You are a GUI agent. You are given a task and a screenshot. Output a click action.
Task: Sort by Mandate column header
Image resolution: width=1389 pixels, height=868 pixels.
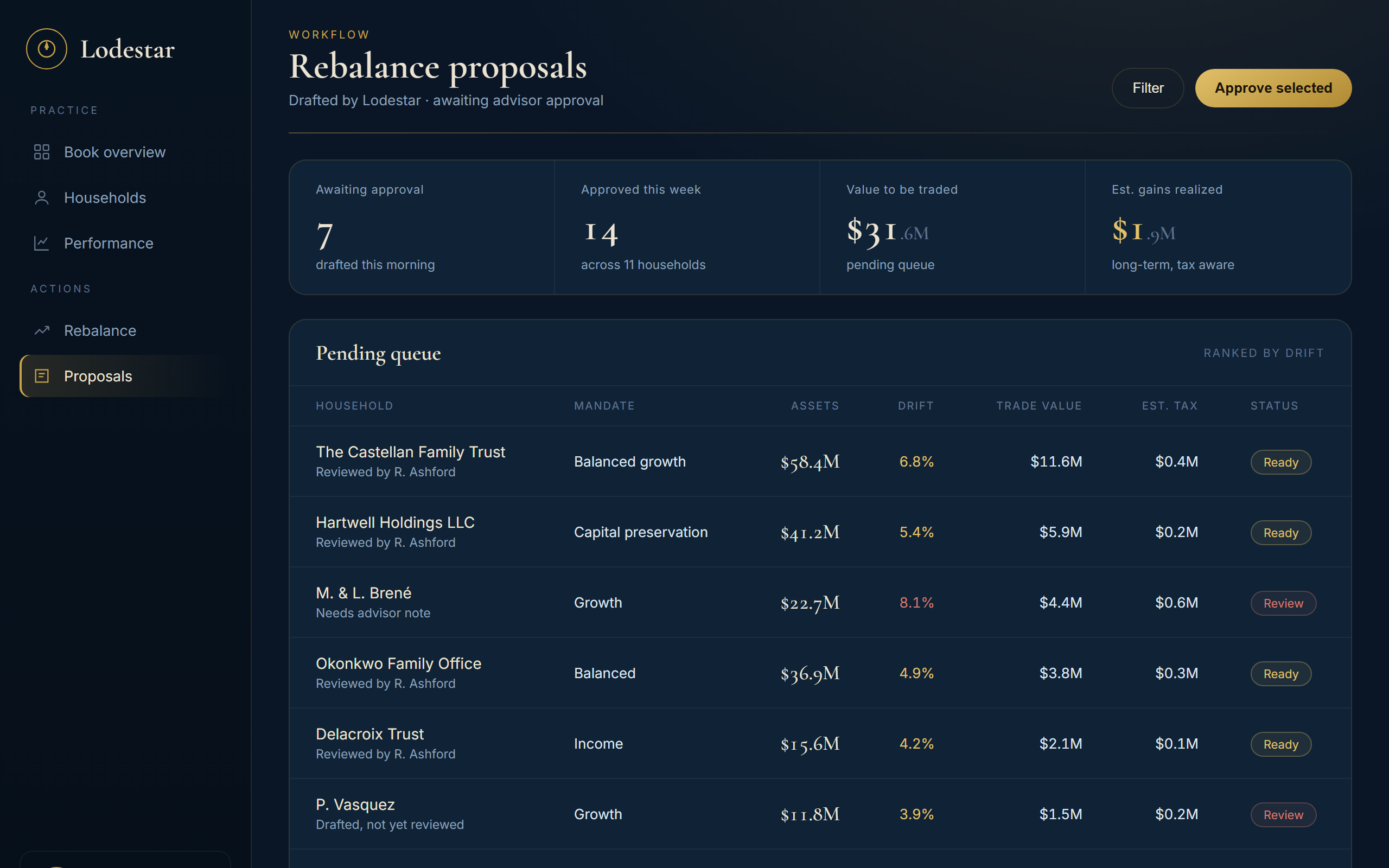[604, 406]
